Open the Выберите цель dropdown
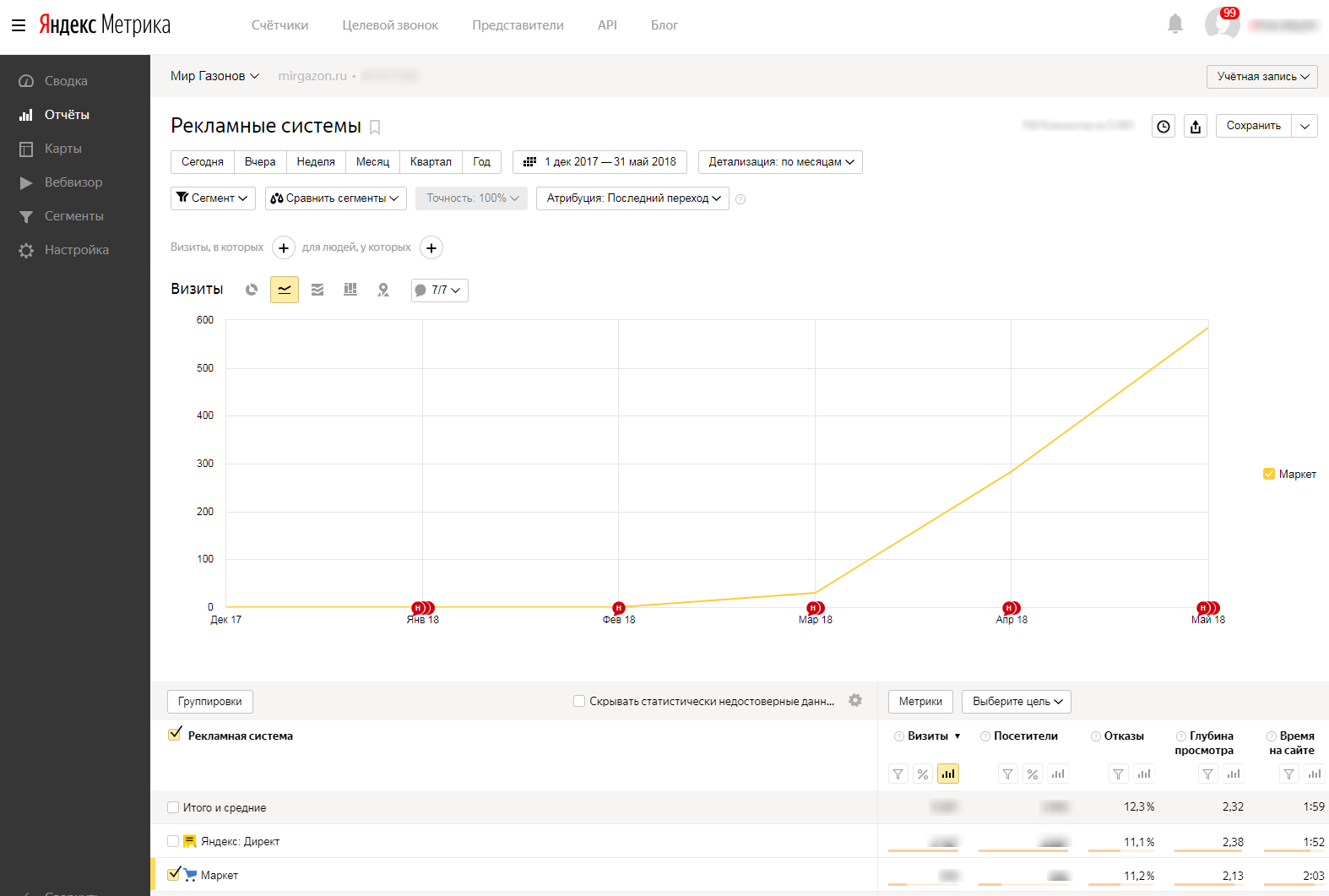The width and height of the screenshot is (1329, 896). [x=1017, y=702]
